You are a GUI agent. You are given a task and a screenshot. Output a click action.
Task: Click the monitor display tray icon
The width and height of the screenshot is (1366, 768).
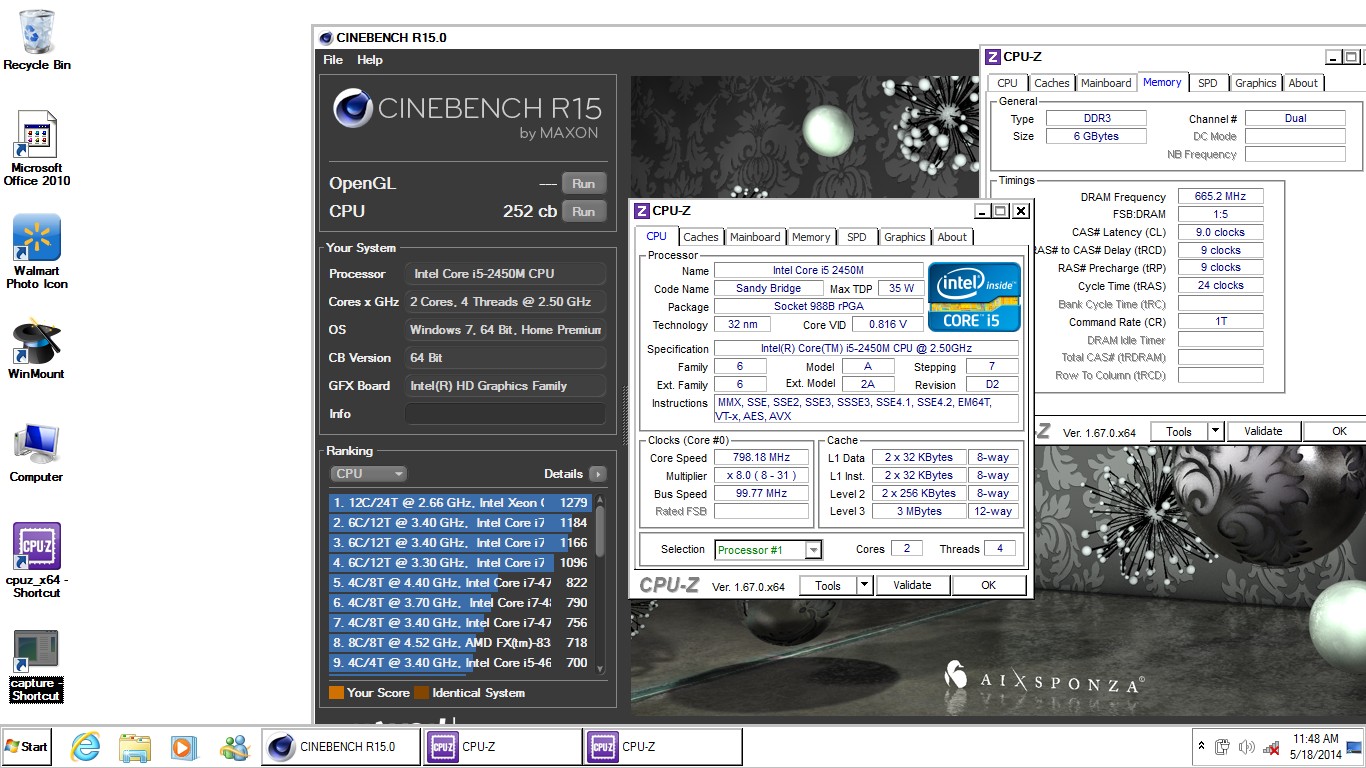(1353, 747)
